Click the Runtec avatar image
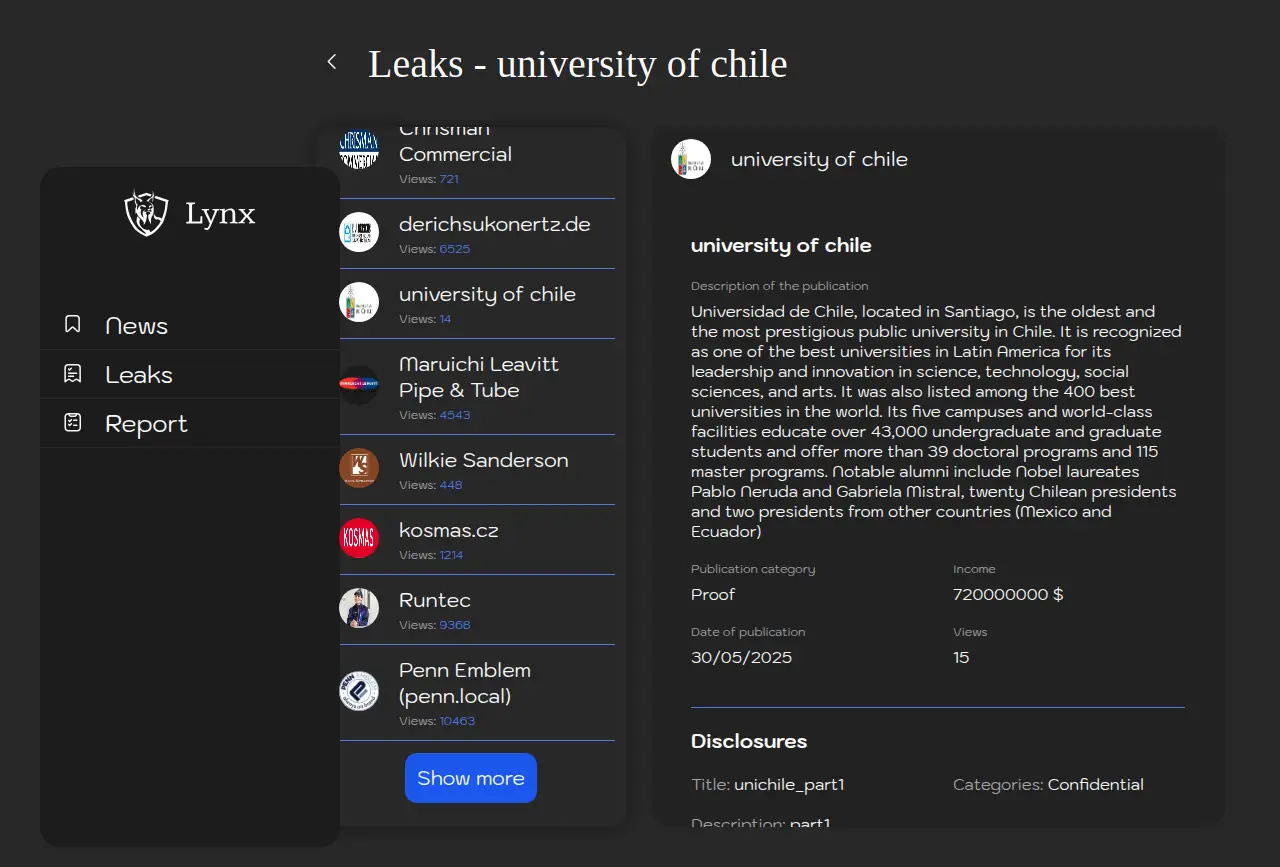Image resolution: width=1280 pixels, height=867 pixels. (x=359, y=608)
